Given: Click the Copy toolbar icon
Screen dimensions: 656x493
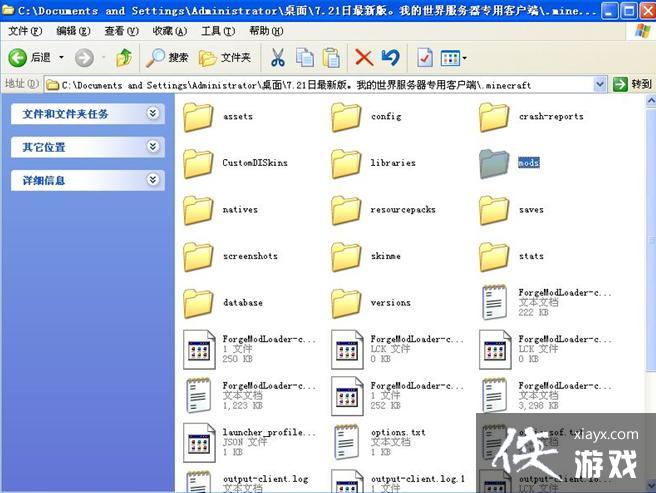Looking at the screenshot, I should click(x=304, y=58).
